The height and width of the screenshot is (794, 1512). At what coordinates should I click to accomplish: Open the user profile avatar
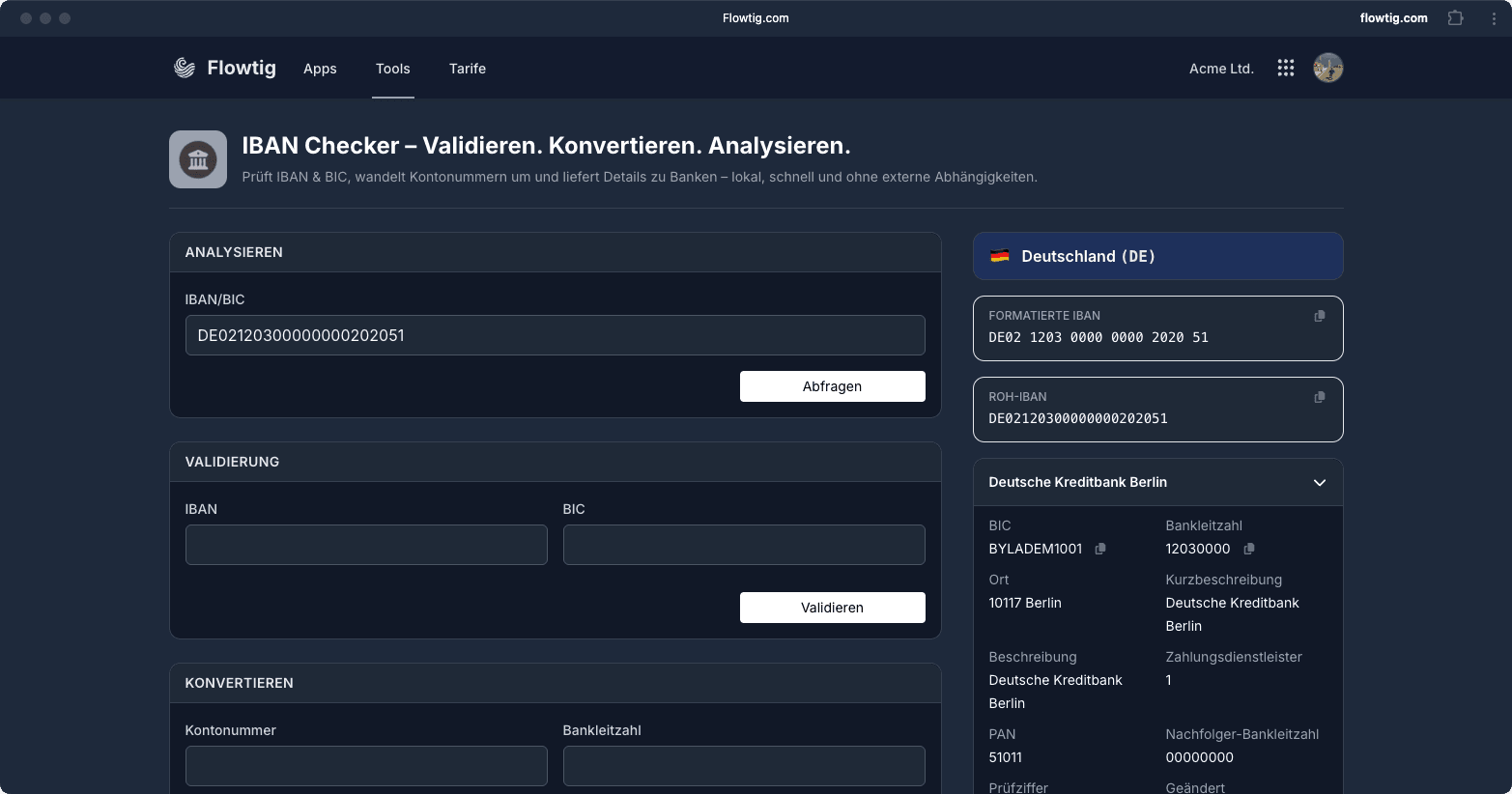pyautogui.click(x=1328, y=68)
